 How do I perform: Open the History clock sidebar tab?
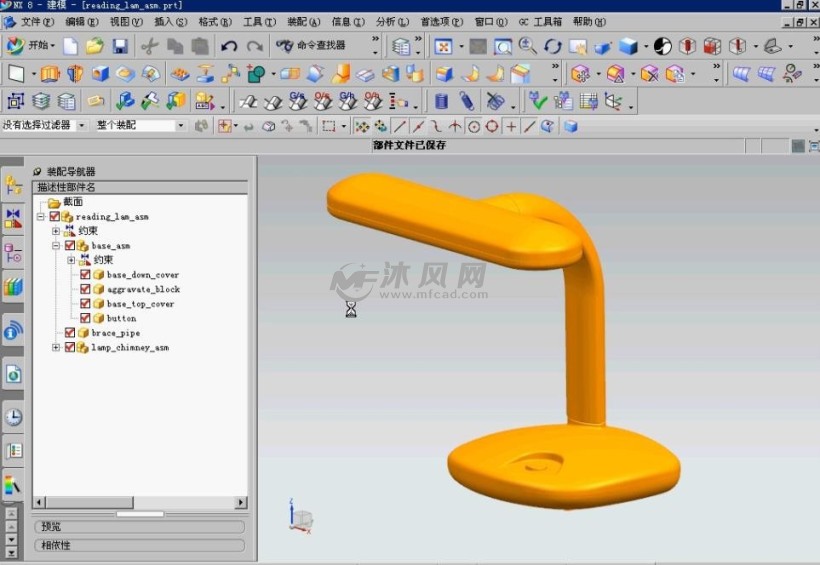coord(13,417)
